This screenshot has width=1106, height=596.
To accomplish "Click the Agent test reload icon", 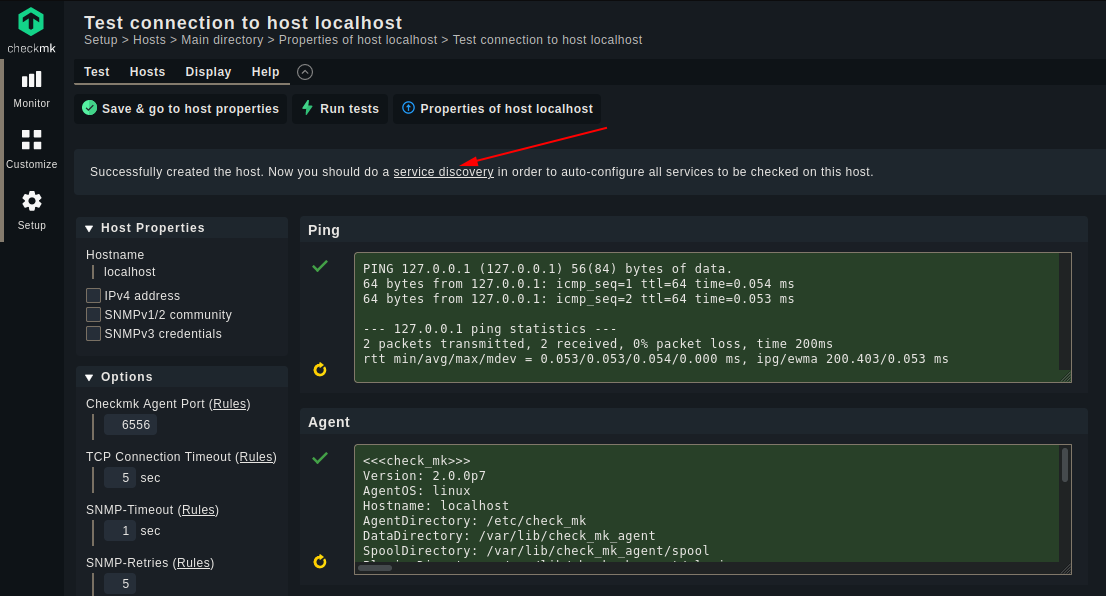I will 320,561.
